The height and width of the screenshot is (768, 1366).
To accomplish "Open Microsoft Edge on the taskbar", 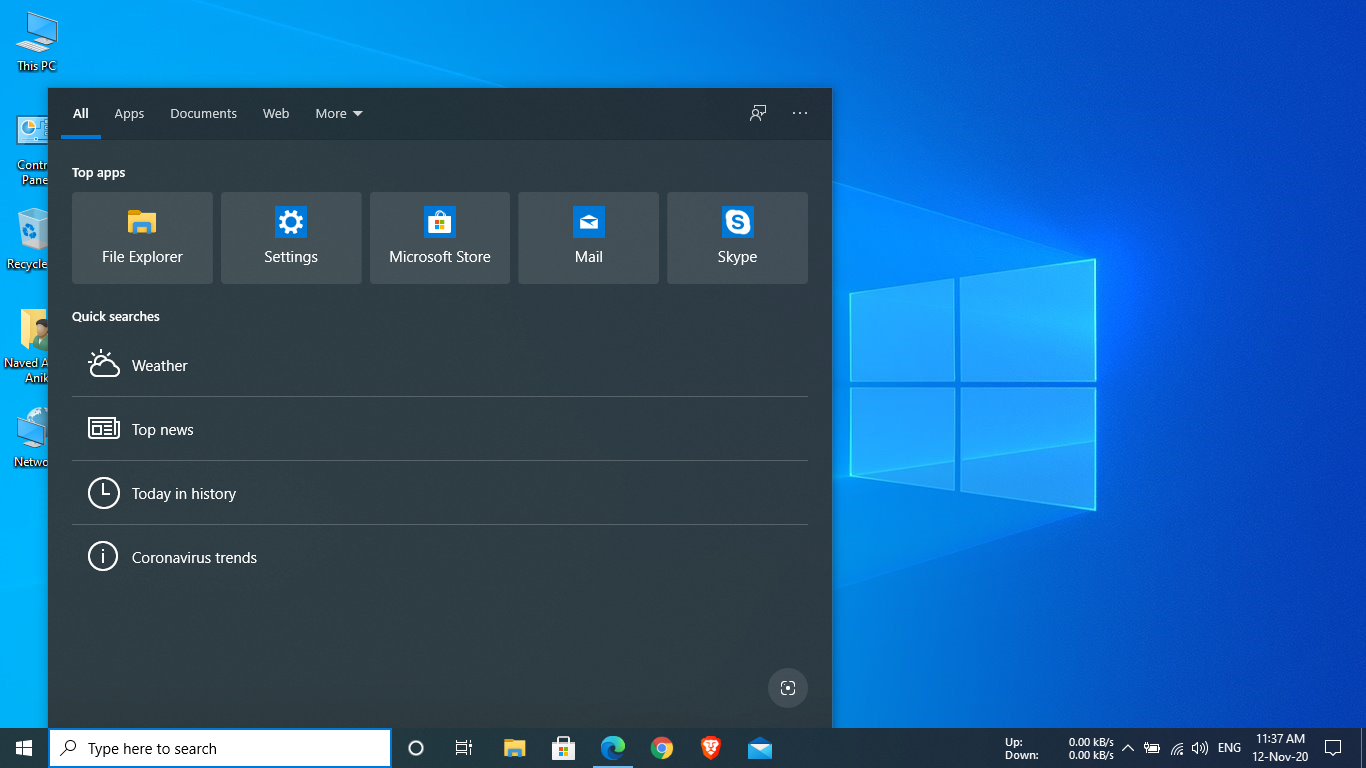I will tap(612, 748).
